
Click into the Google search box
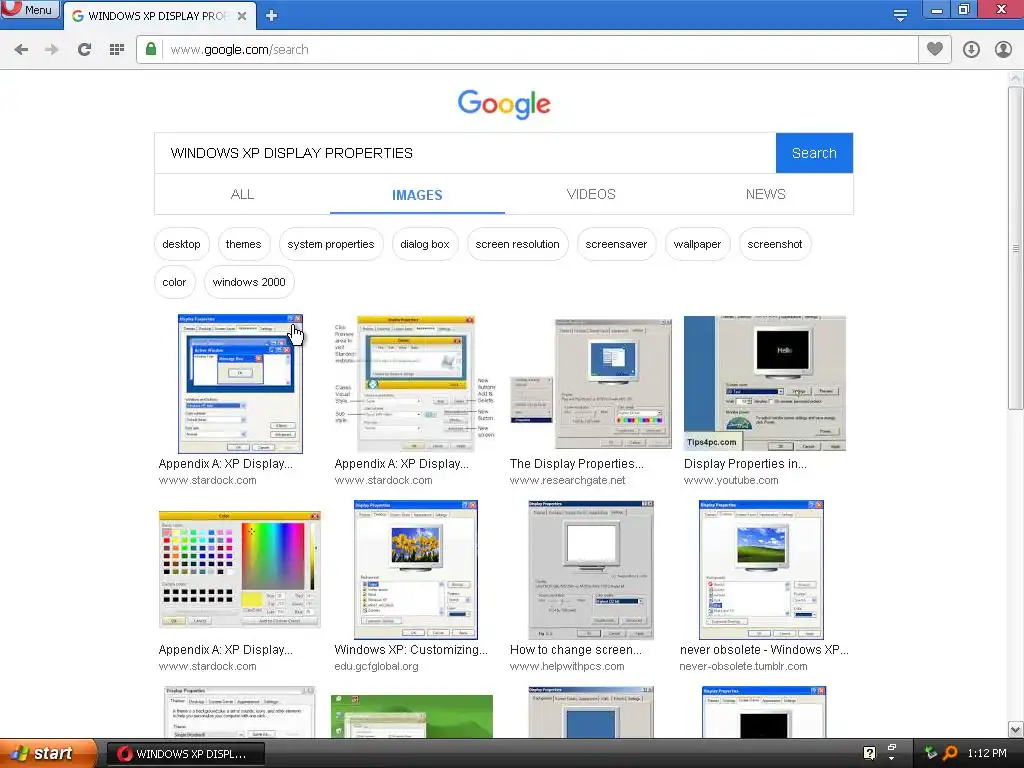click(x=465, y=153)
